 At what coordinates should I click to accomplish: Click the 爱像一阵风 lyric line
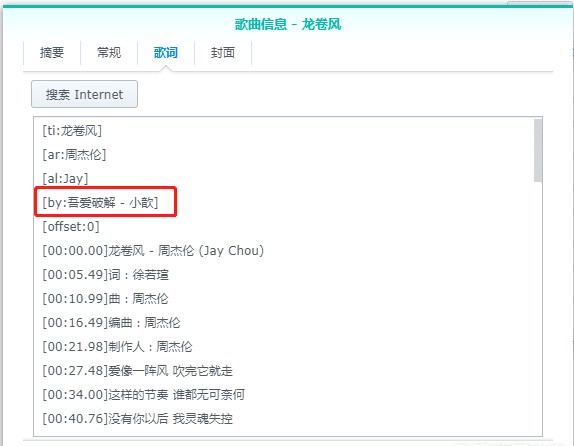pyautogui.click(x=137, y=371)
